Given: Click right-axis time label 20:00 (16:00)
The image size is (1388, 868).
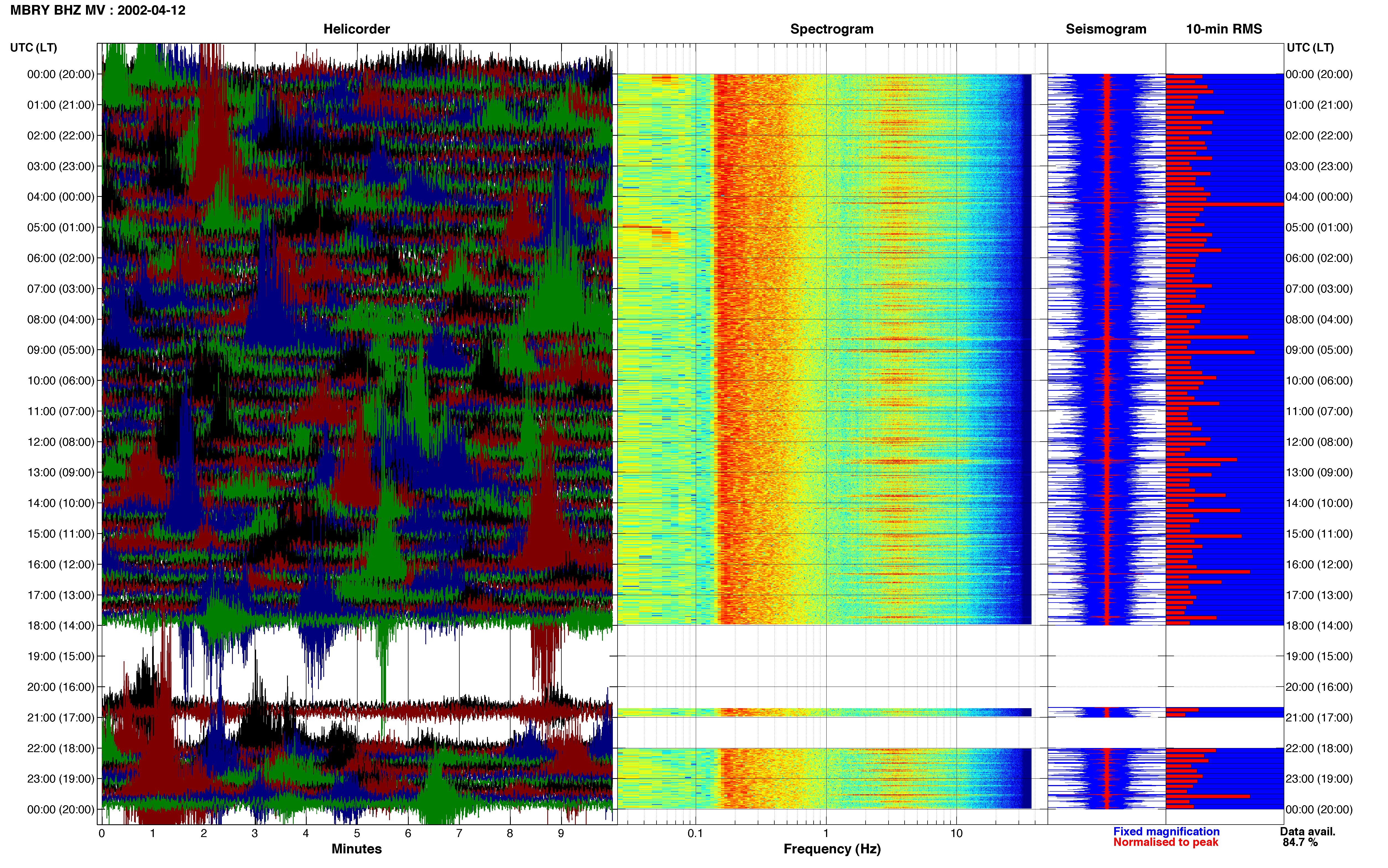Looking at the screenshot, I should click(x=1319, y=687).
